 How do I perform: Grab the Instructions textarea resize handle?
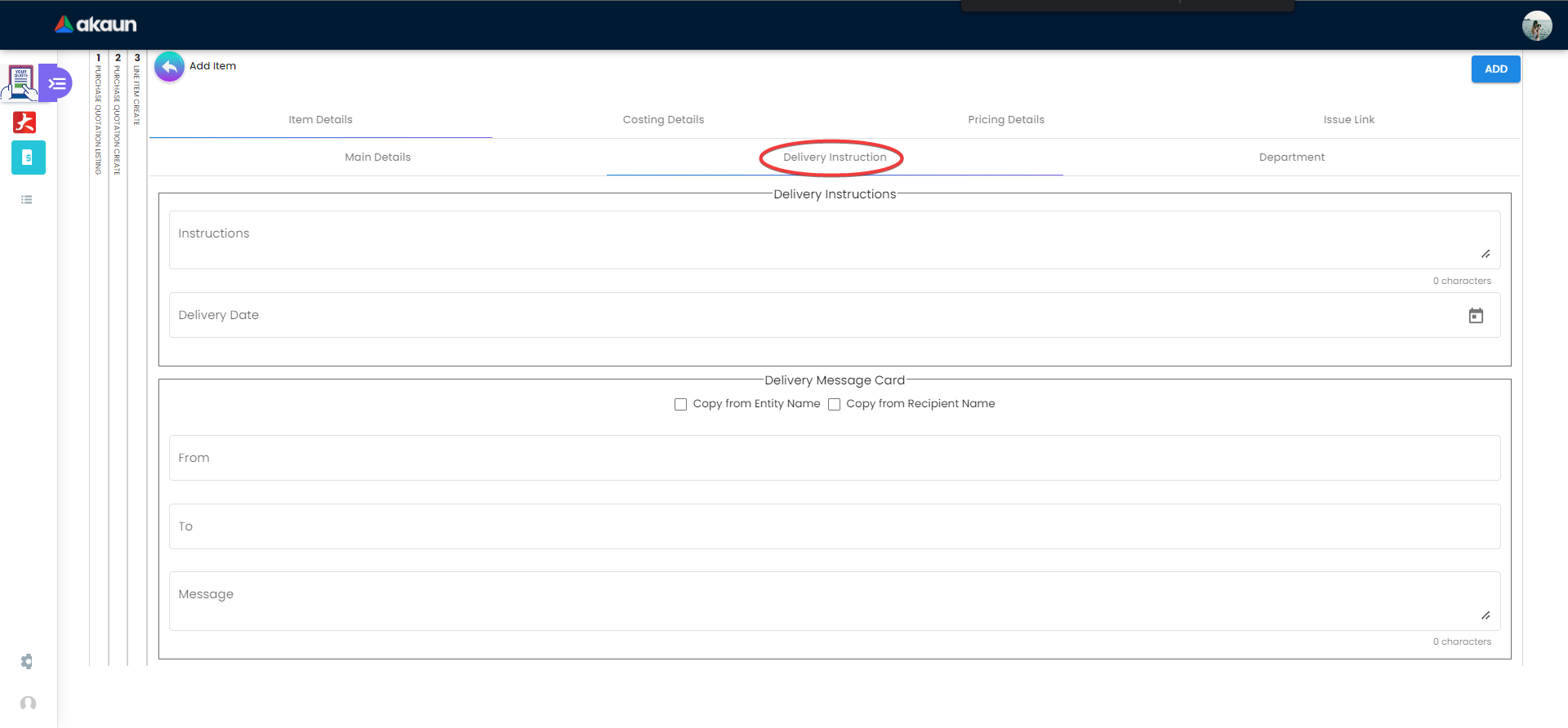pyautogui.click(x=1486, y=254)
